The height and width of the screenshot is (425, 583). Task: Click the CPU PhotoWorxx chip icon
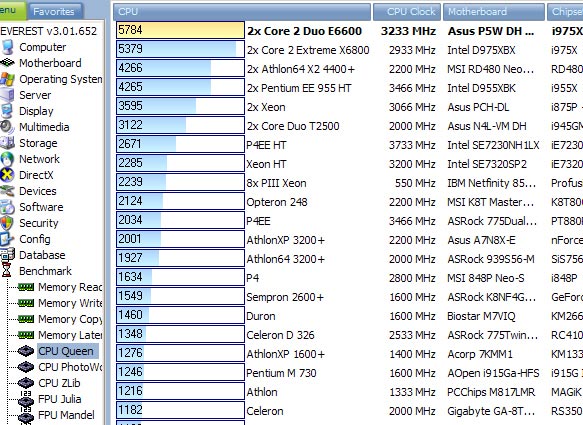(x=26, y=367)
